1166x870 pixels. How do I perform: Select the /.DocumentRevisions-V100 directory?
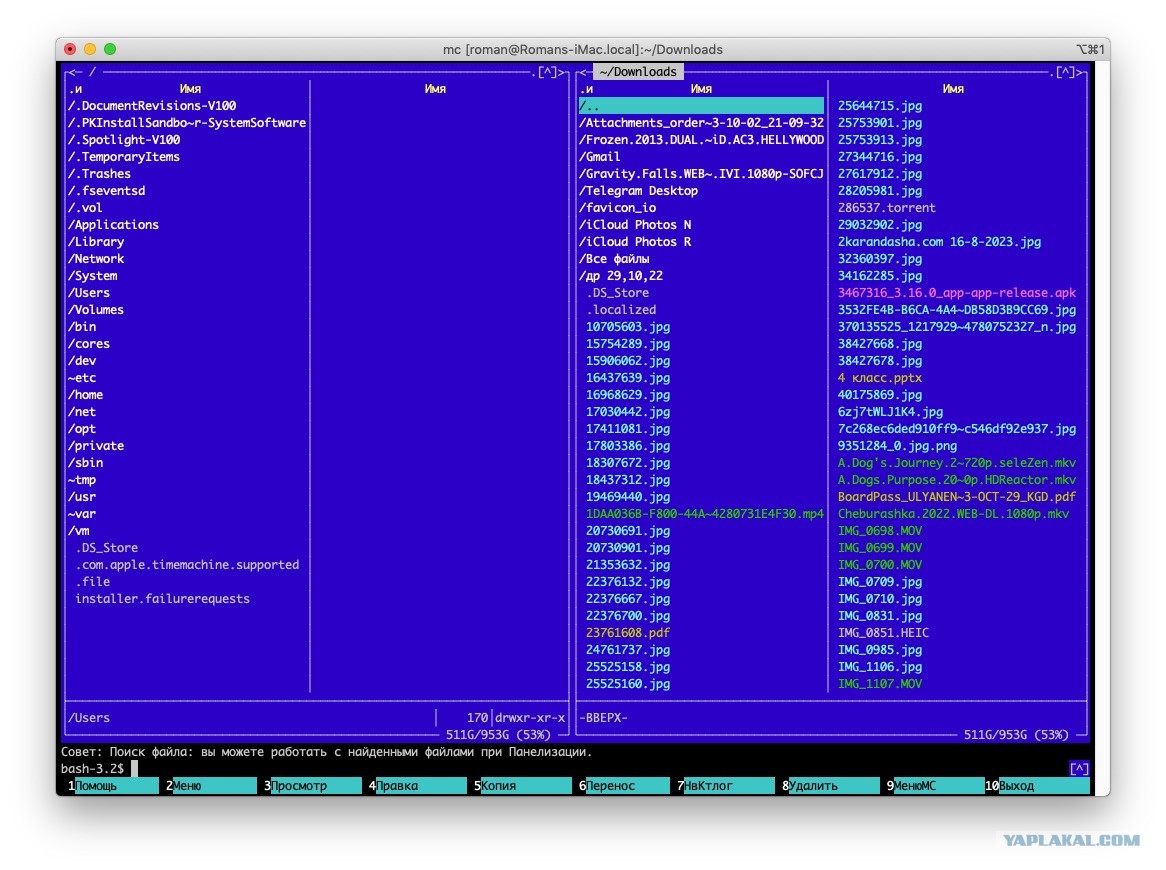(x=152, y=106)
